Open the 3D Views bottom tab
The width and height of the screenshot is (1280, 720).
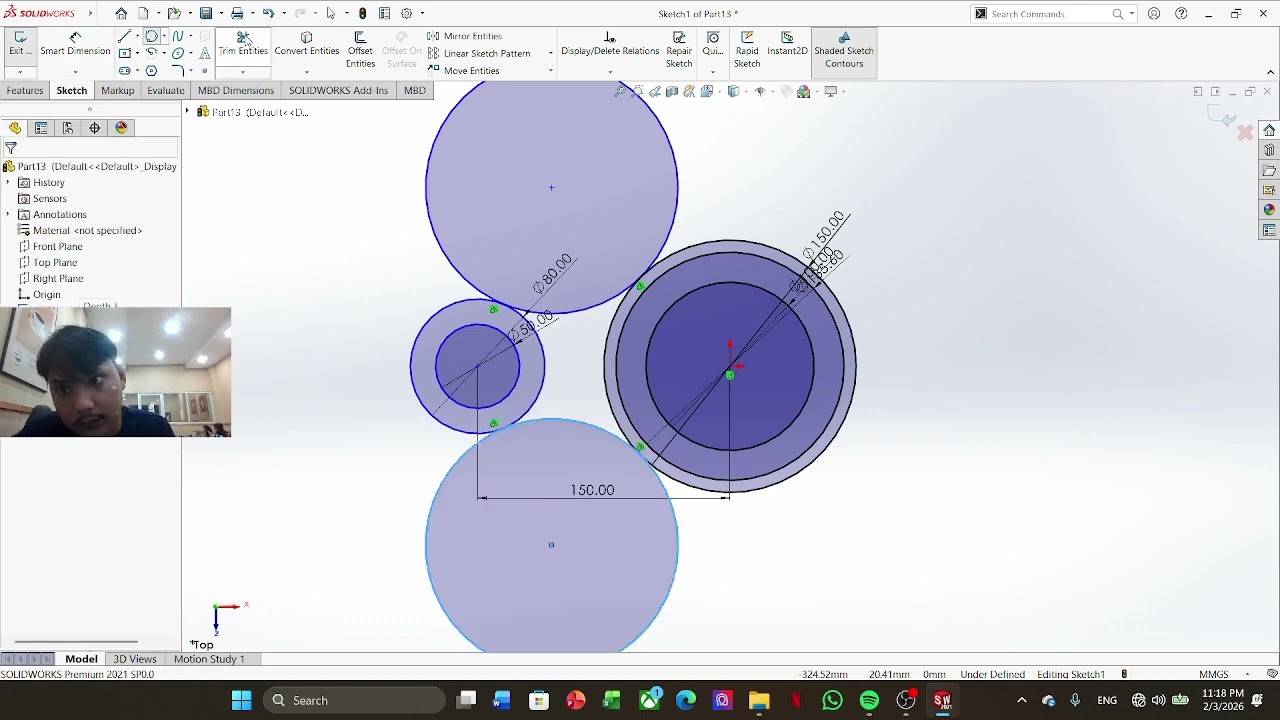click(135, 659)
